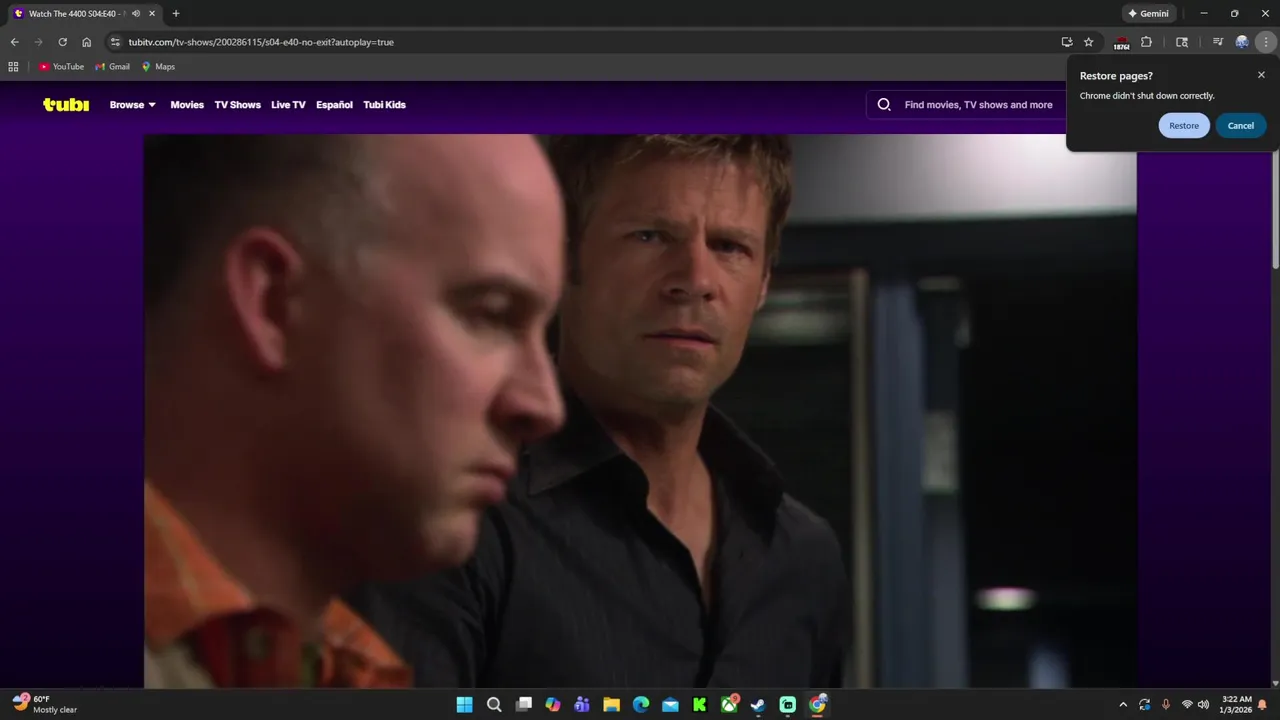
Task: Close the Watch The 4400 tab
Action: (153, 14)
